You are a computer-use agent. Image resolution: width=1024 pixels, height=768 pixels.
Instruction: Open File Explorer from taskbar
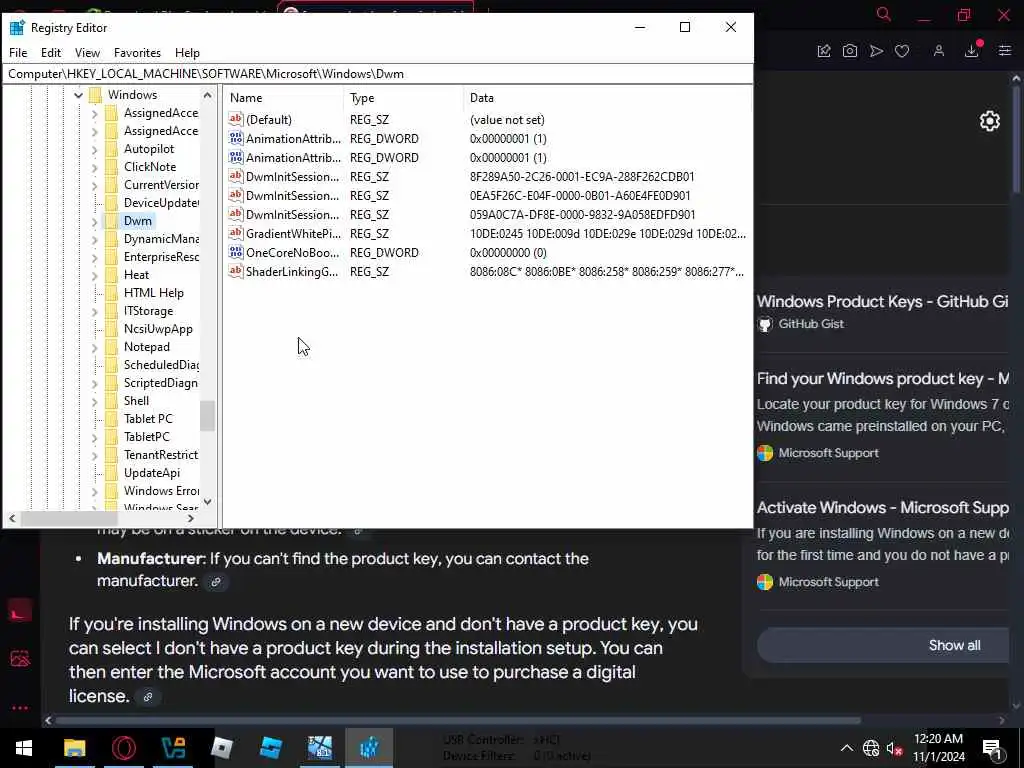74,748
